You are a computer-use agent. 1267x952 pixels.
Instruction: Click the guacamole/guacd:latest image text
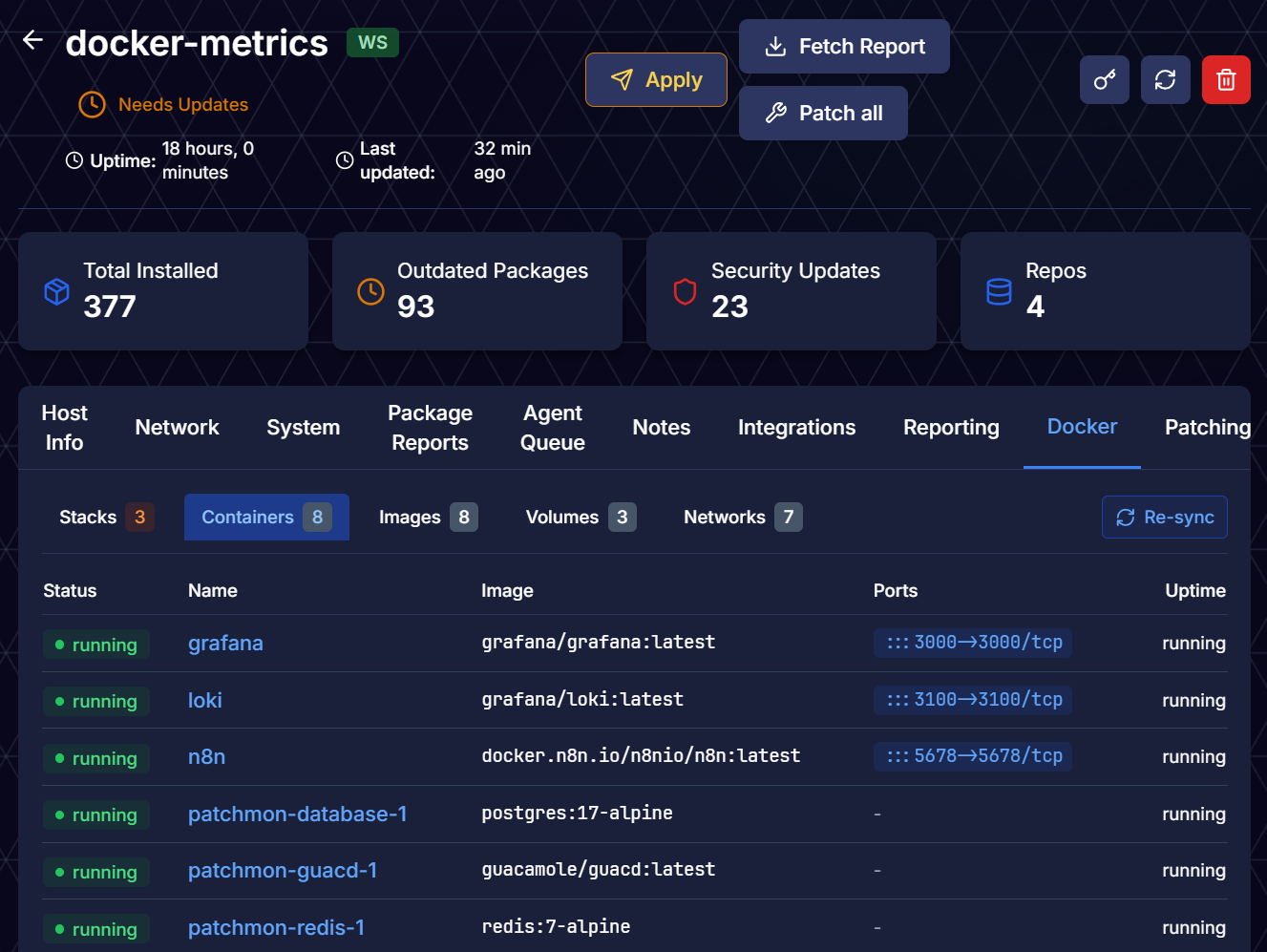pos(599,869)
